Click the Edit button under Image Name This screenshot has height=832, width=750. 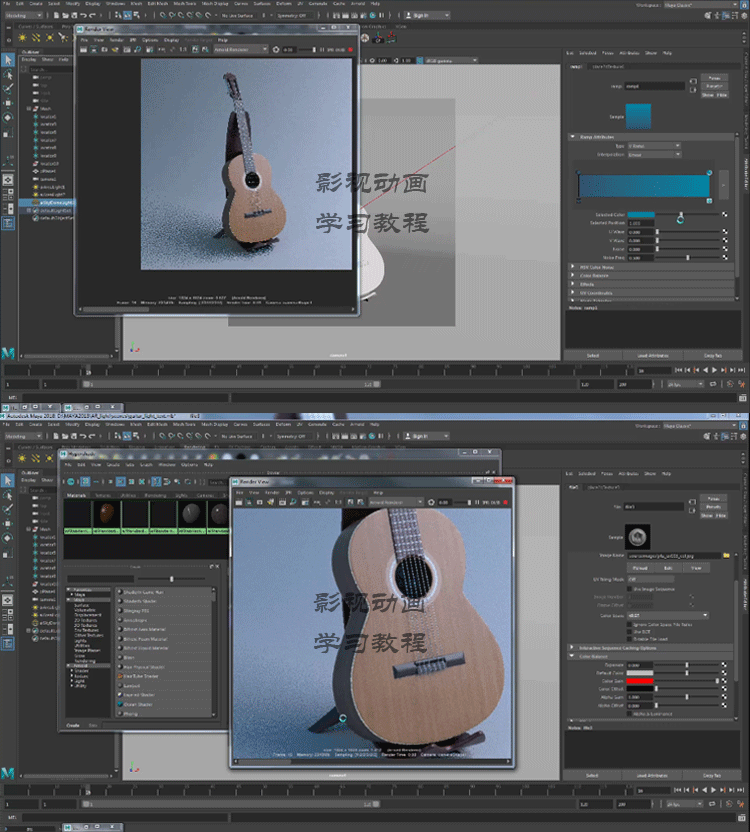tap(668, 568)
